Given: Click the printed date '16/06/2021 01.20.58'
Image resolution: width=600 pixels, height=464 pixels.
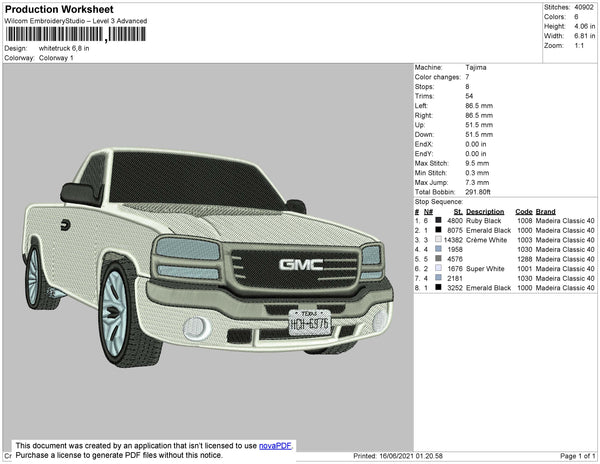Looking at the screenshot, I should (411, 456).
